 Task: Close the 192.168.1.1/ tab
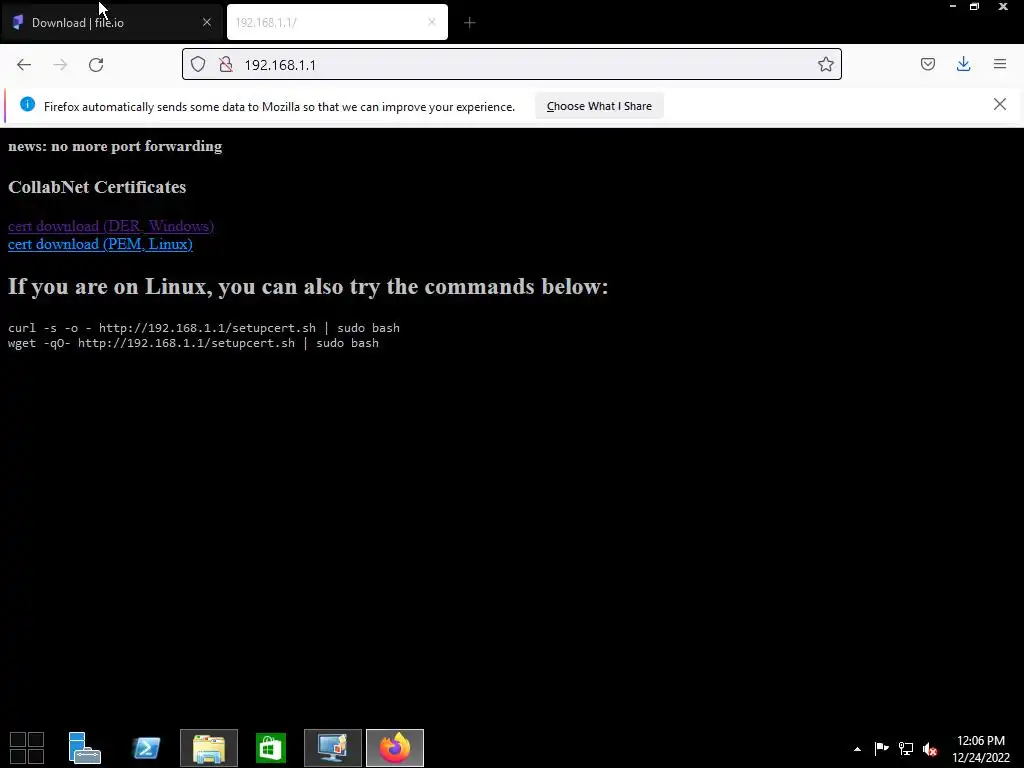point(432,22)
